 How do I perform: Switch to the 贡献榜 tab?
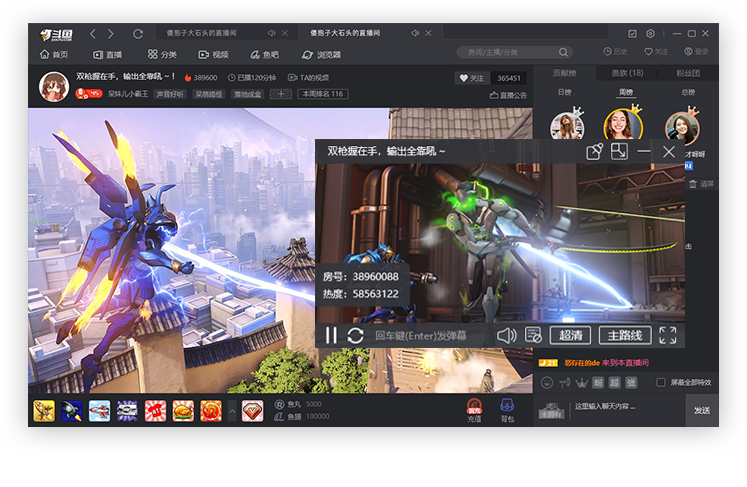click(x=565, y=73)
